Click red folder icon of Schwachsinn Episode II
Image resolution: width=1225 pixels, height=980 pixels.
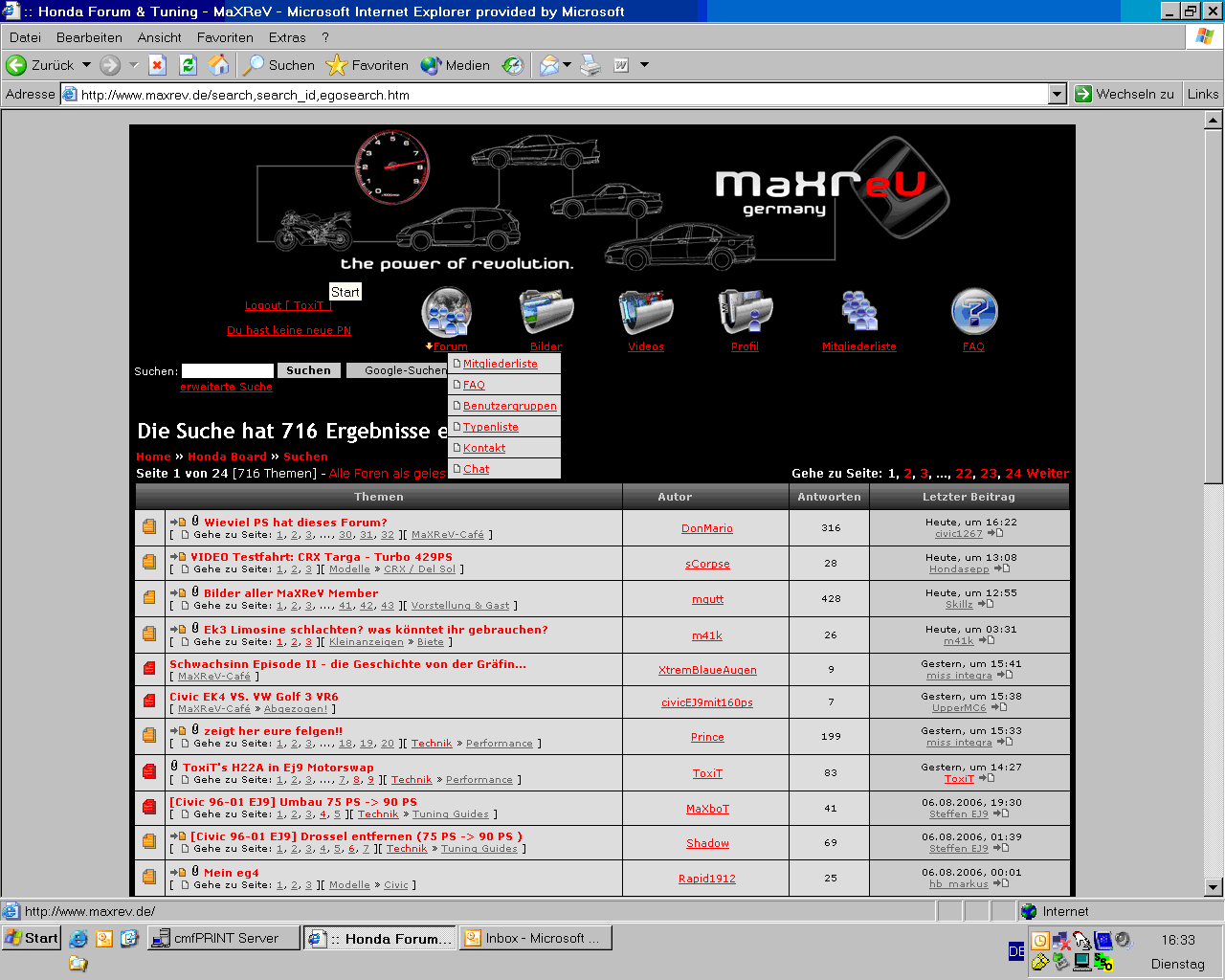coord(149,668)
